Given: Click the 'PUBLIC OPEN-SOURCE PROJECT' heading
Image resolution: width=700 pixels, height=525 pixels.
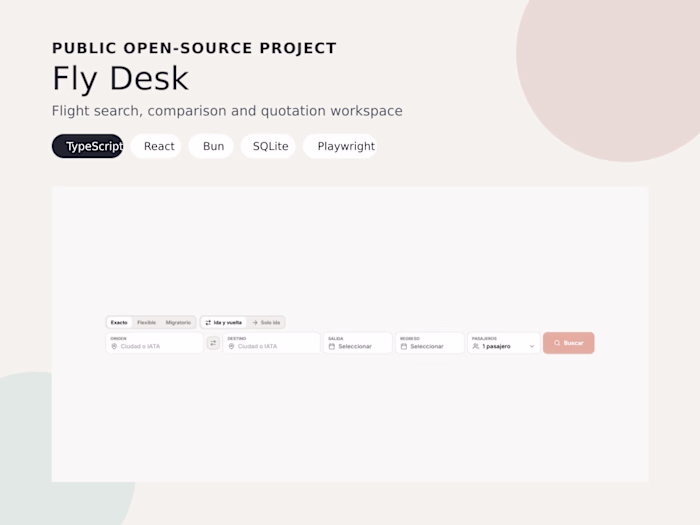Looking at the screenshot, I should pos(194,48).
